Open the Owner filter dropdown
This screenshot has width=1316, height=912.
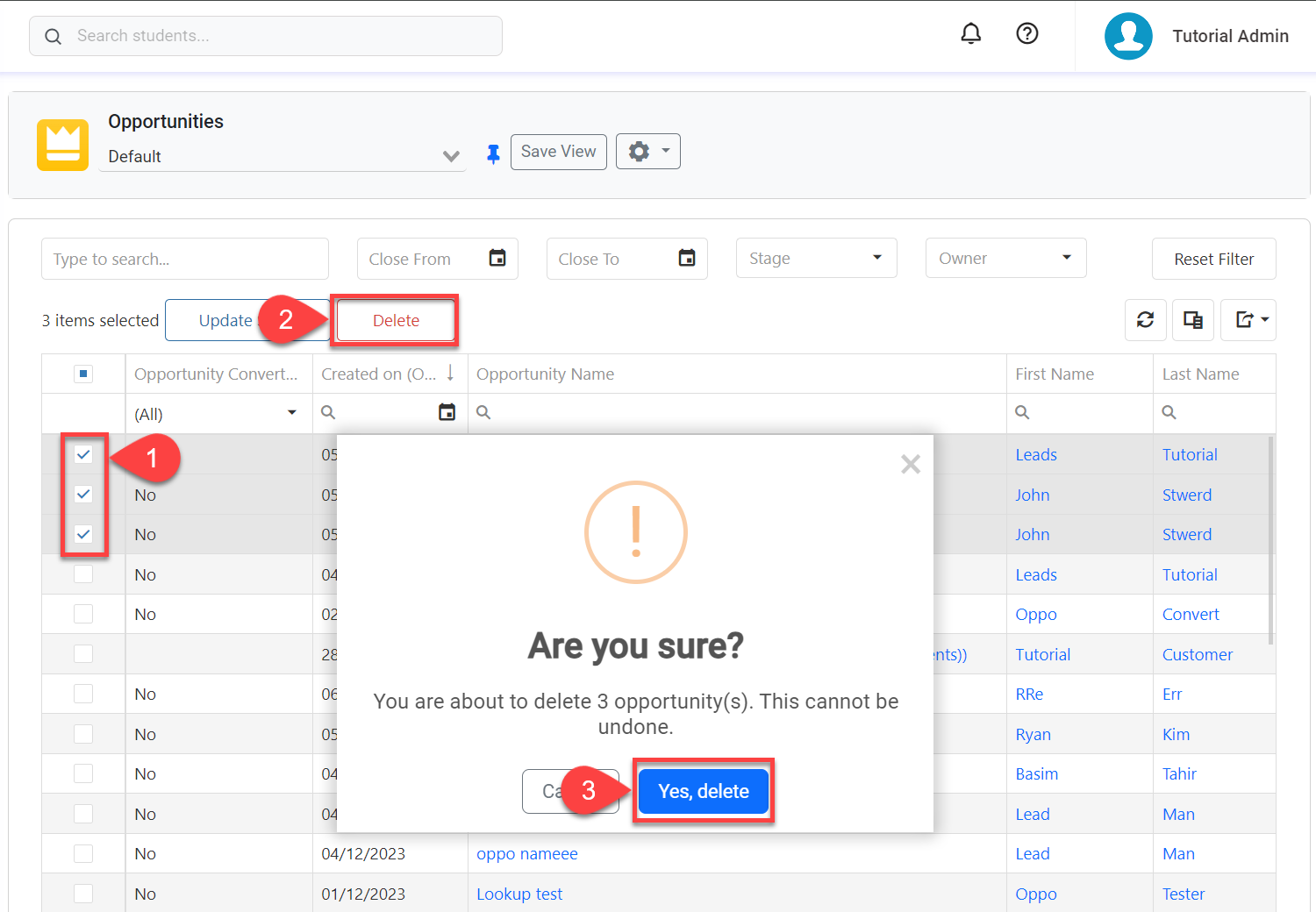(x=1006, y=258)
